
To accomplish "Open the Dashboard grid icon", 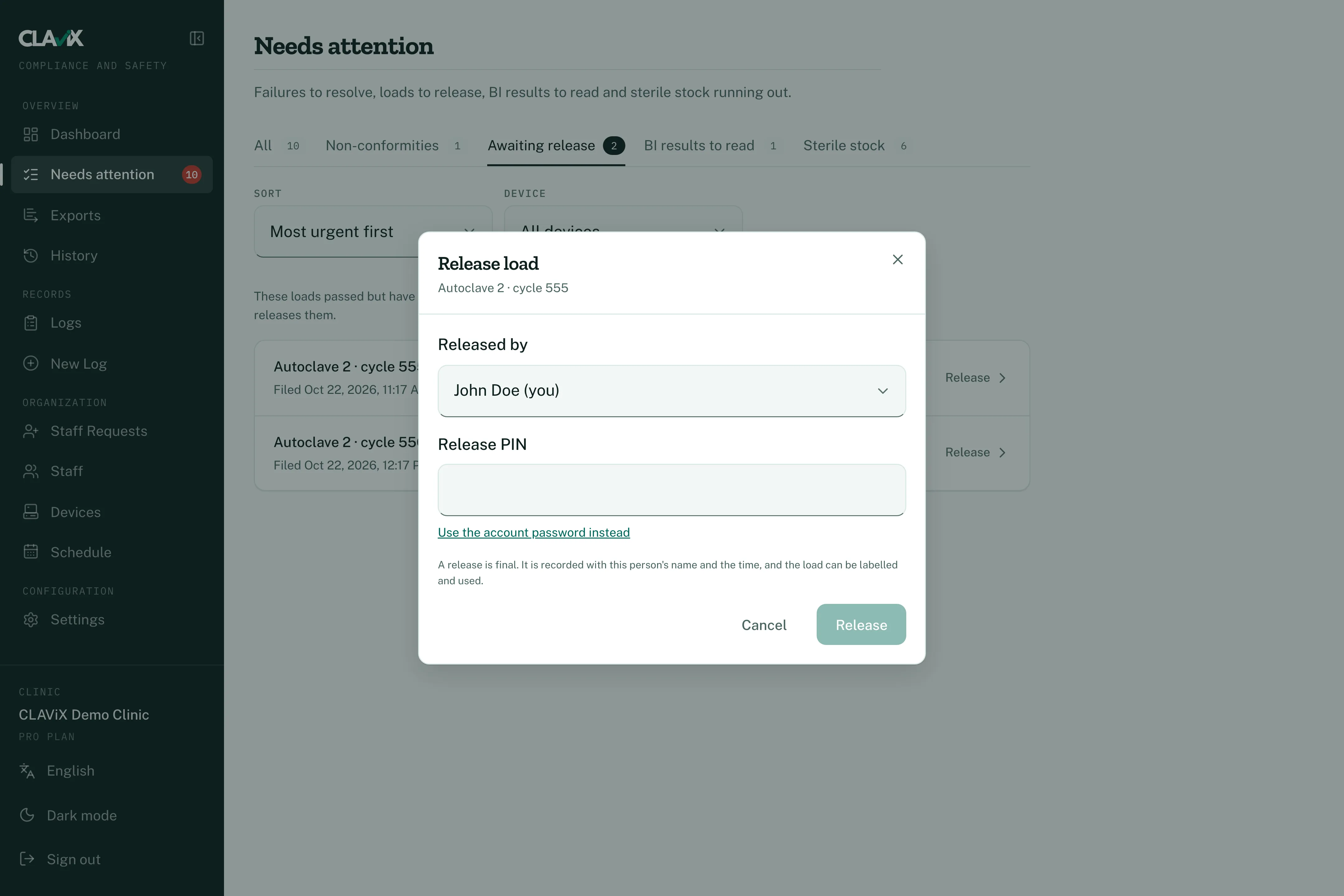I will pos(31,134).
